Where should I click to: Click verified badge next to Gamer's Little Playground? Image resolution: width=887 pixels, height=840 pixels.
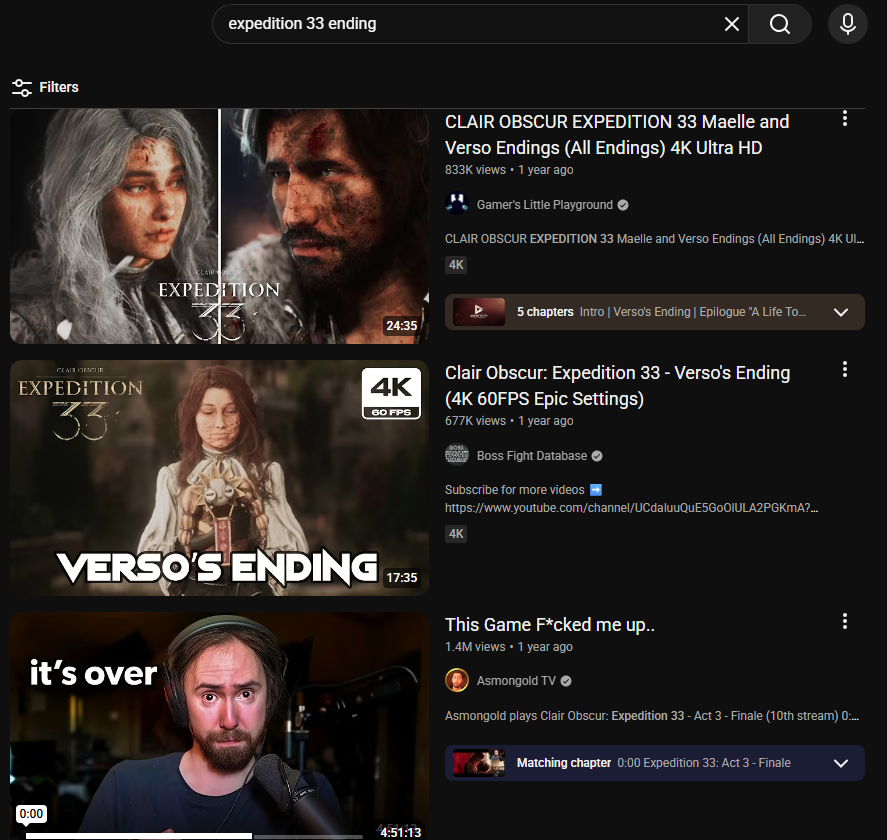pos(623,205)
